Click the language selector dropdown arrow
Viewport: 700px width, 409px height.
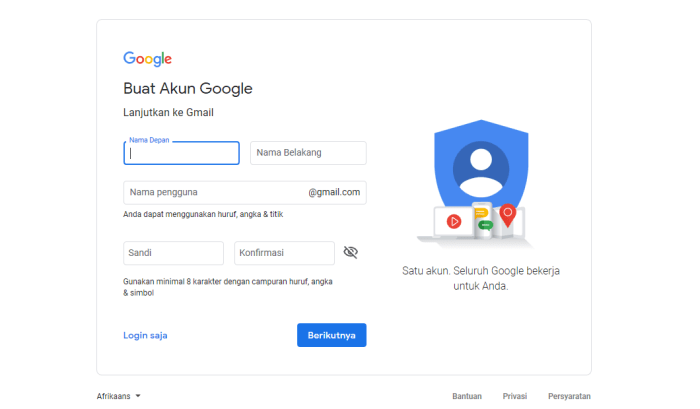tap(138, 396)
